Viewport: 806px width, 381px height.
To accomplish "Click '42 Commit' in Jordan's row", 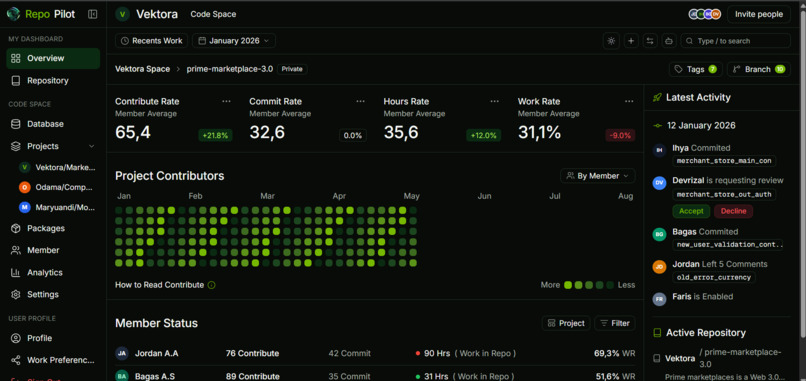I will [350, 354].
